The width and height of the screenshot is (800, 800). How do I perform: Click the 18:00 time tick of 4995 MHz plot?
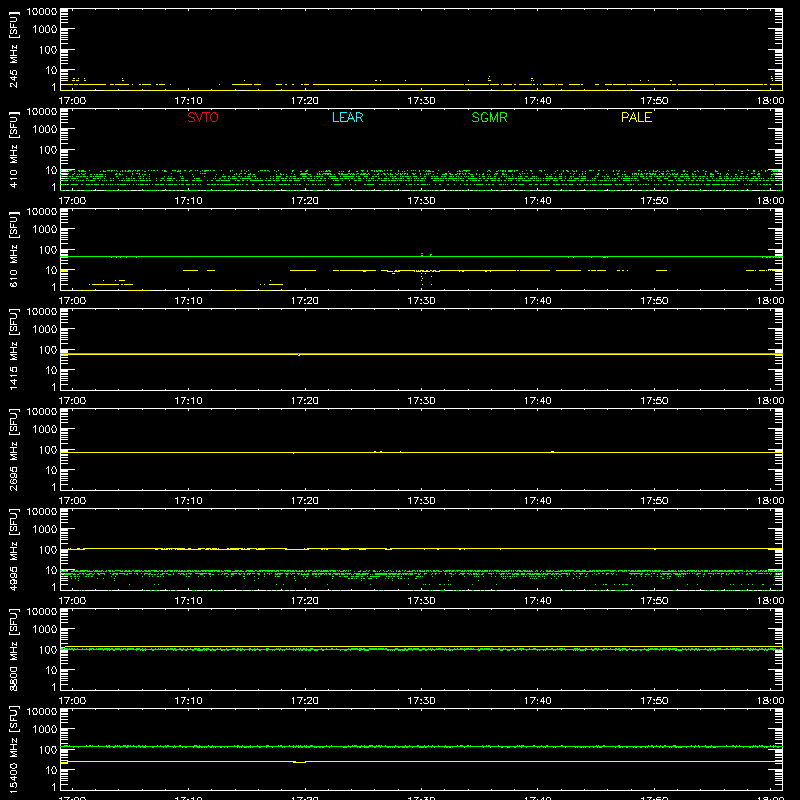(x=770, y=601)
